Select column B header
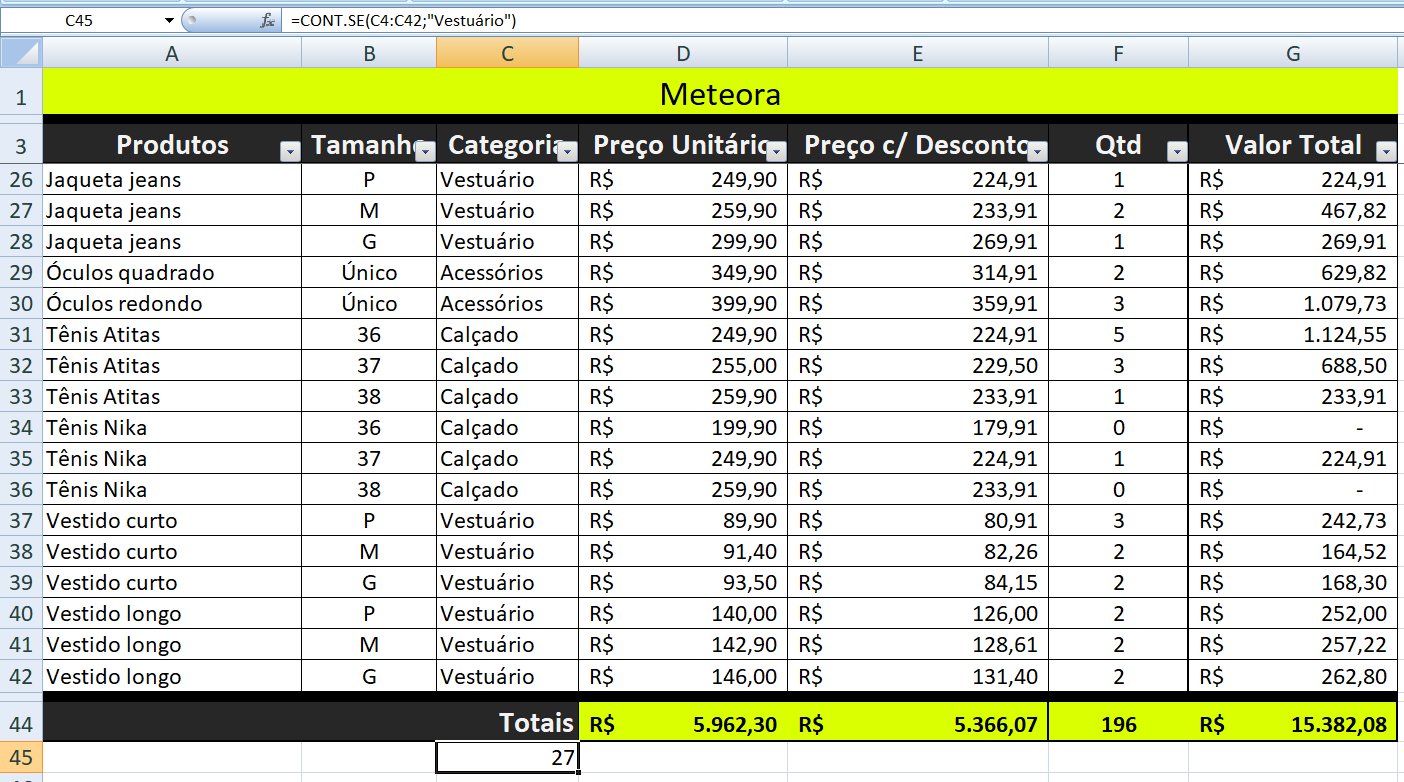The width and height of the screenshot is (1404, 782). pyautogui.click(x=369, y=54)
